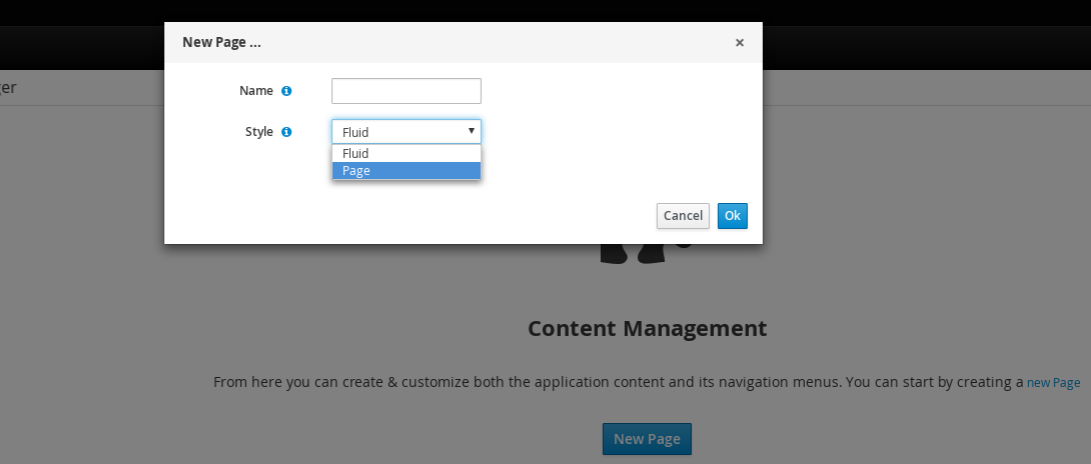Click the "From here you can create" description text
The height and width of the screenshot is (464, 1091).
click(600, 382)
